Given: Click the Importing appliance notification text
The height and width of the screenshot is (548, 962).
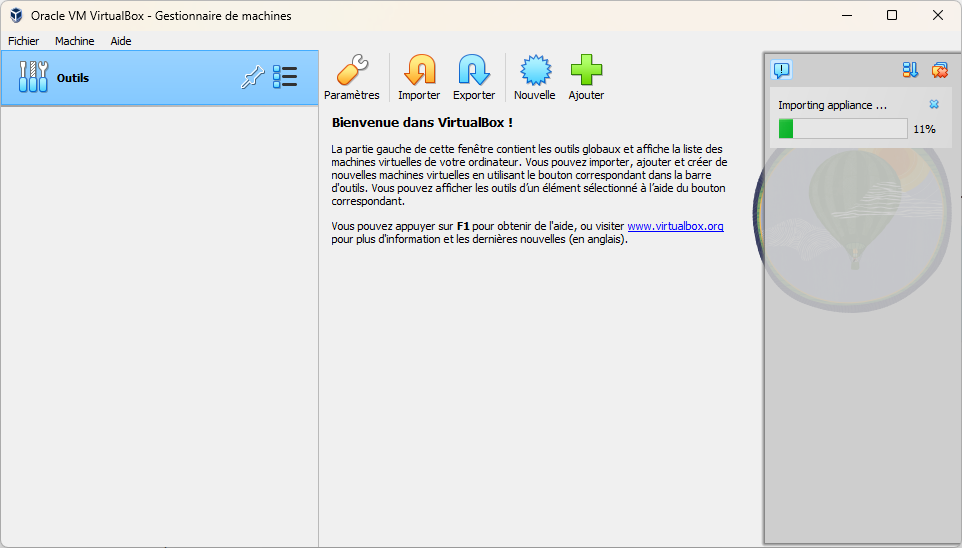Looking at the screenshot, I should [832, 105].
